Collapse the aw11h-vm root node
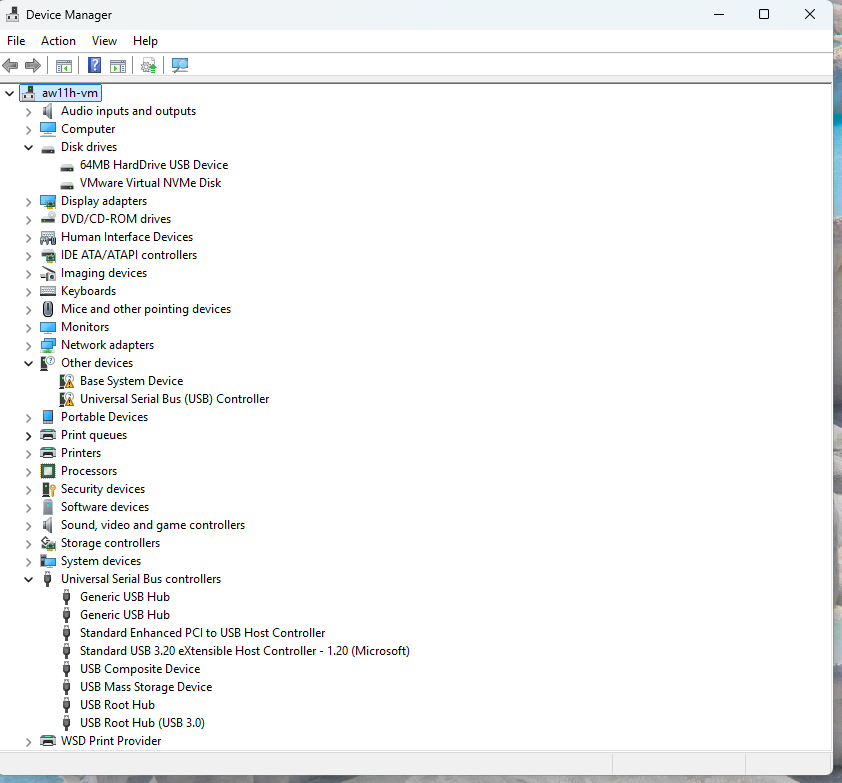 [x=10, y=93]
